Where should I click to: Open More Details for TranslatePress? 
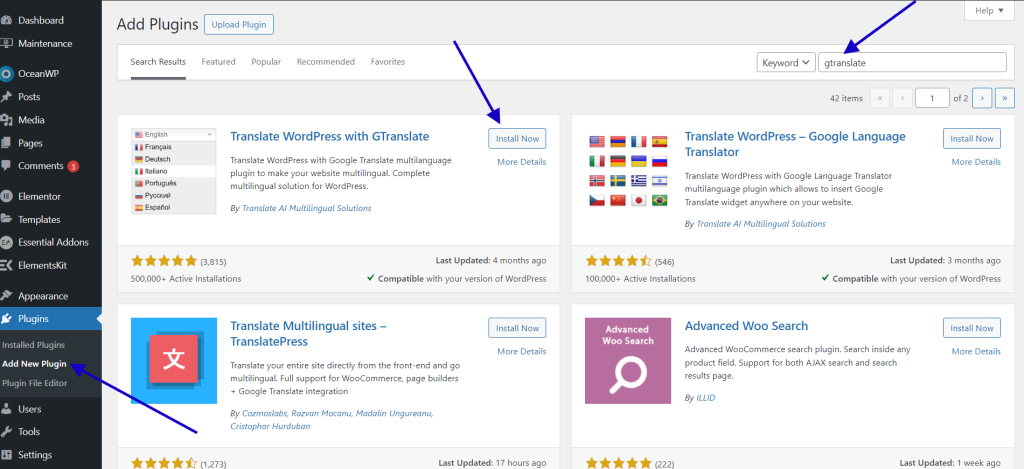[x=522, y=351]
